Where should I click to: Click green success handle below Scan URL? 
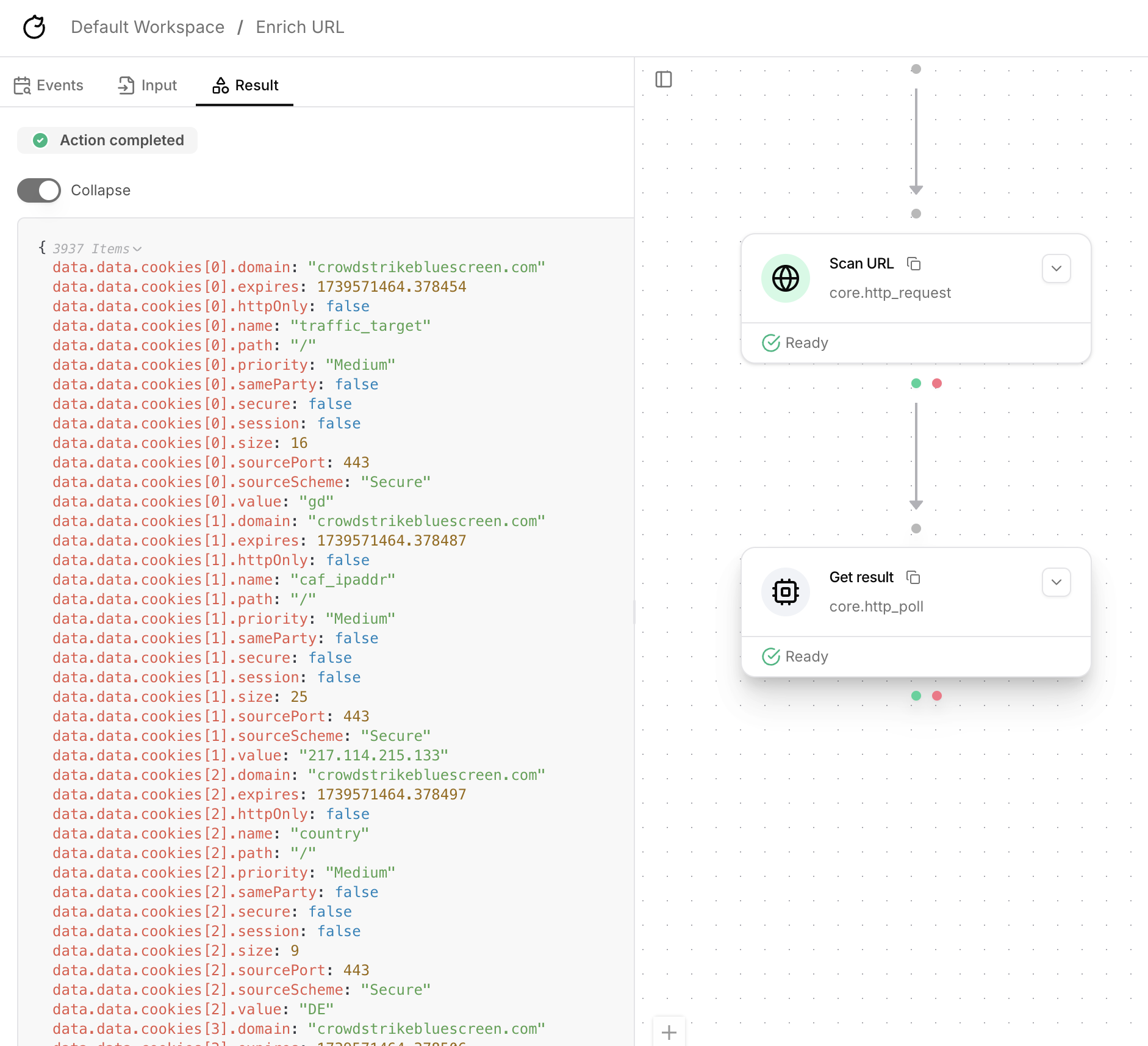(x=916, y=383)
